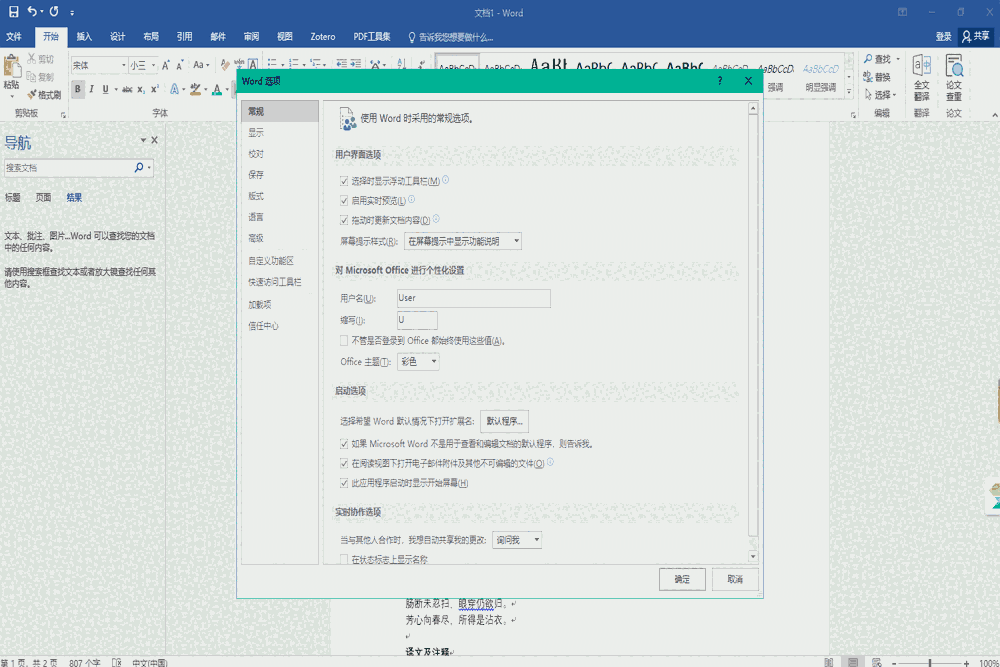Confirm settings with the 确定 button
Screen dimensions: 1000x667
682,579
